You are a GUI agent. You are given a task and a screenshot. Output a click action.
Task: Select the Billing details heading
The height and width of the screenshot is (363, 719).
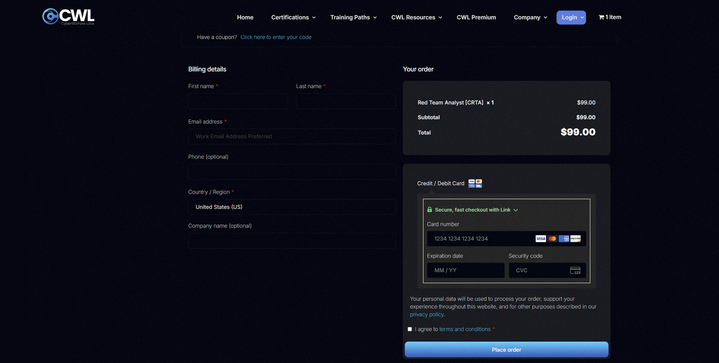tap(207, 69)
